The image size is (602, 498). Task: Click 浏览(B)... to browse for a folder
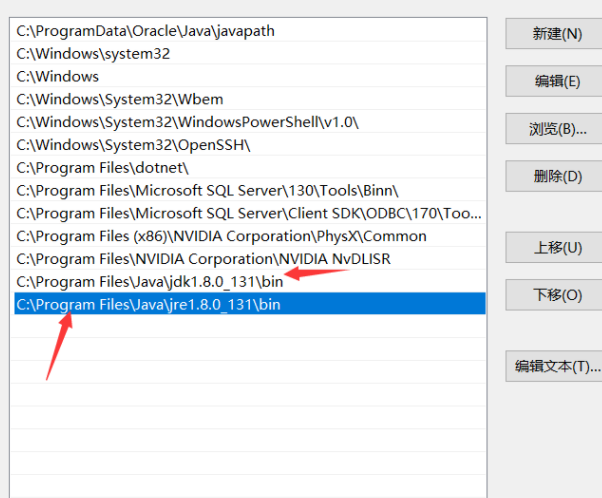point(554,129)
